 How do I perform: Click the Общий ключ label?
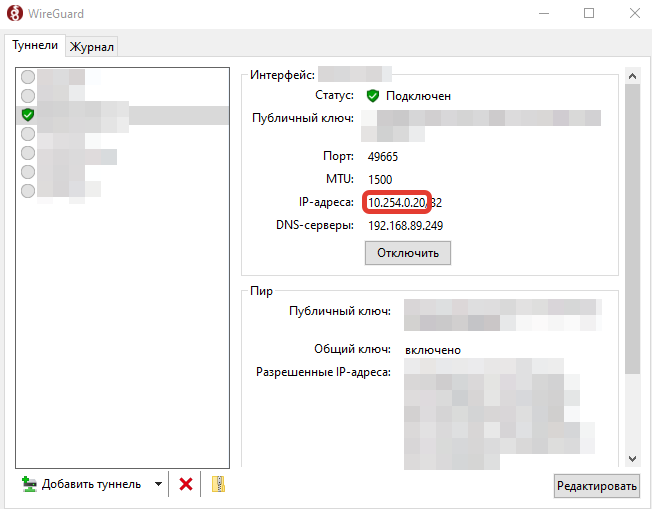click(352, 349)
